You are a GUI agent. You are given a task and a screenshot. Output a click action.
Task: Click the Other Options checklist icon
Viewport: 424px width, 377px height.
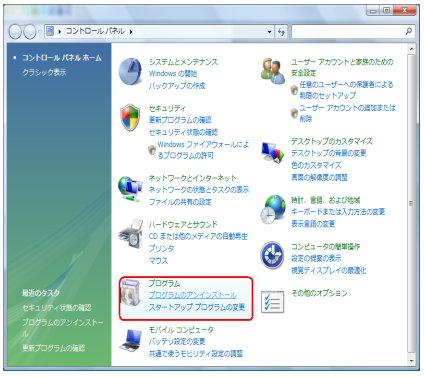tap(273, 302)
